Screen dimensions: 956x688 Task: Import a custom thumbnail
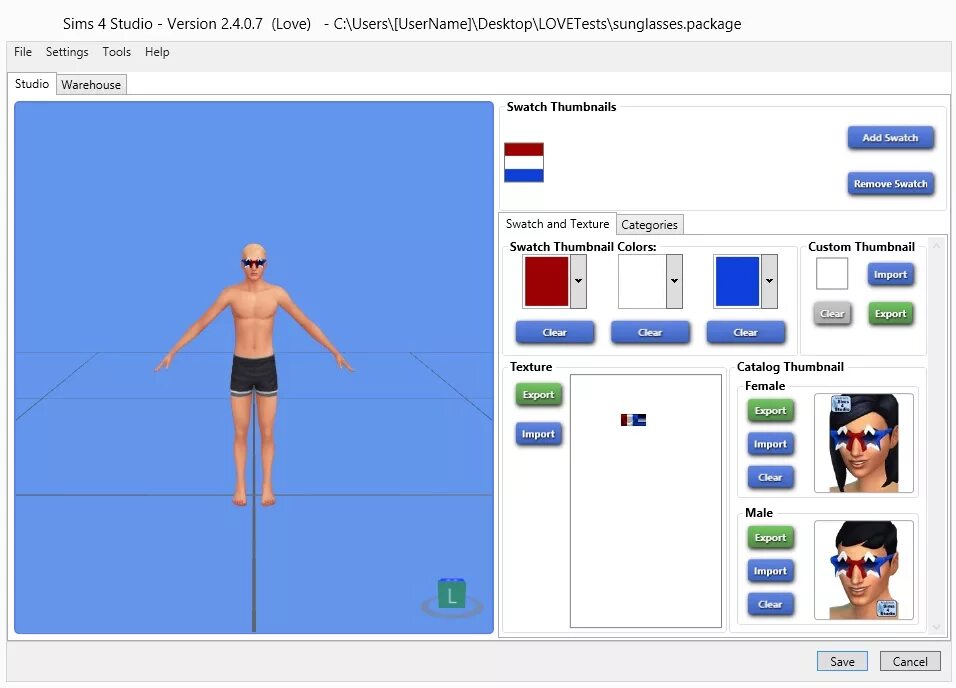coord(890,274)
